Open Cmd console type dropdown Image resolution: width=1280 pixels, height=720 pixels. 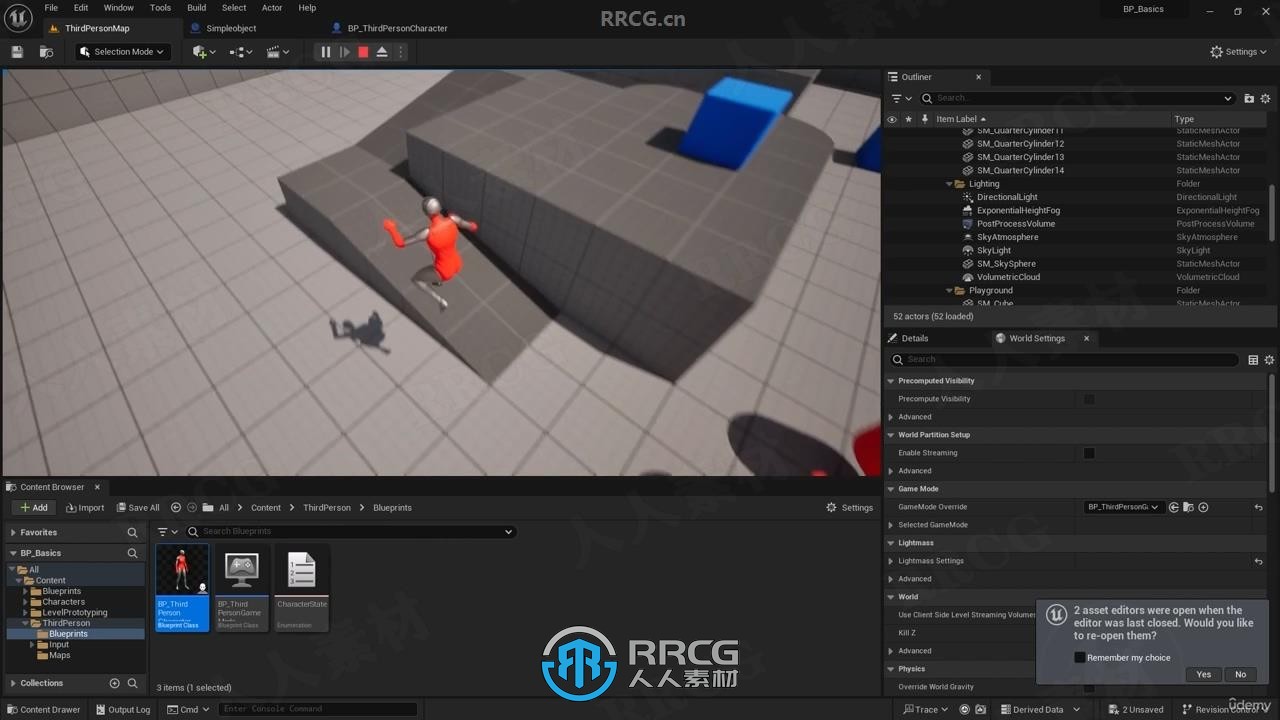(x=188, y=710)
